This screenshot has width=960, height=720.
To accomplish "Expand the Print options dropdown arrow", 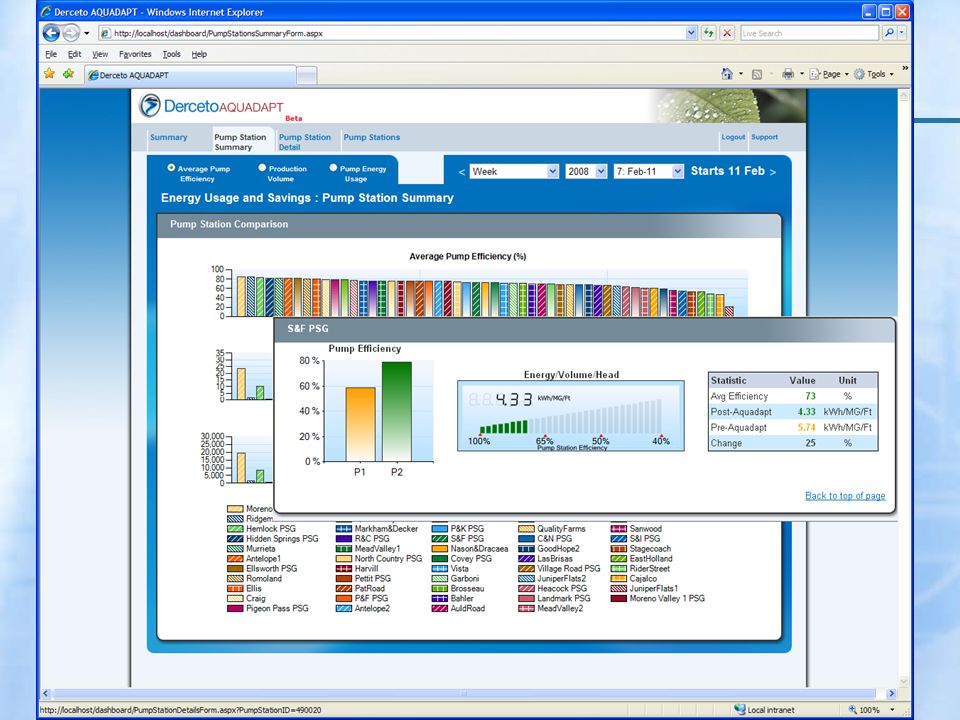I will point(802,74).
